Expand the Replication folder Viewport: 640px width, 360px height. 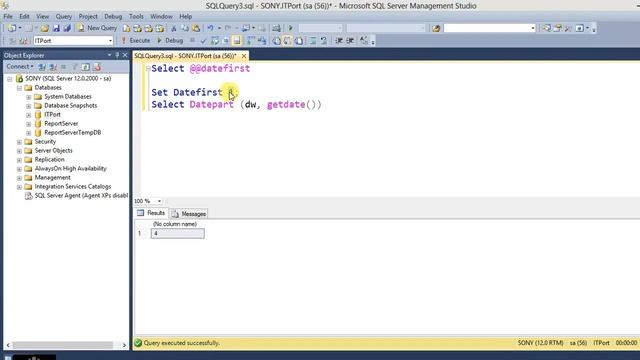click(19, 160)
